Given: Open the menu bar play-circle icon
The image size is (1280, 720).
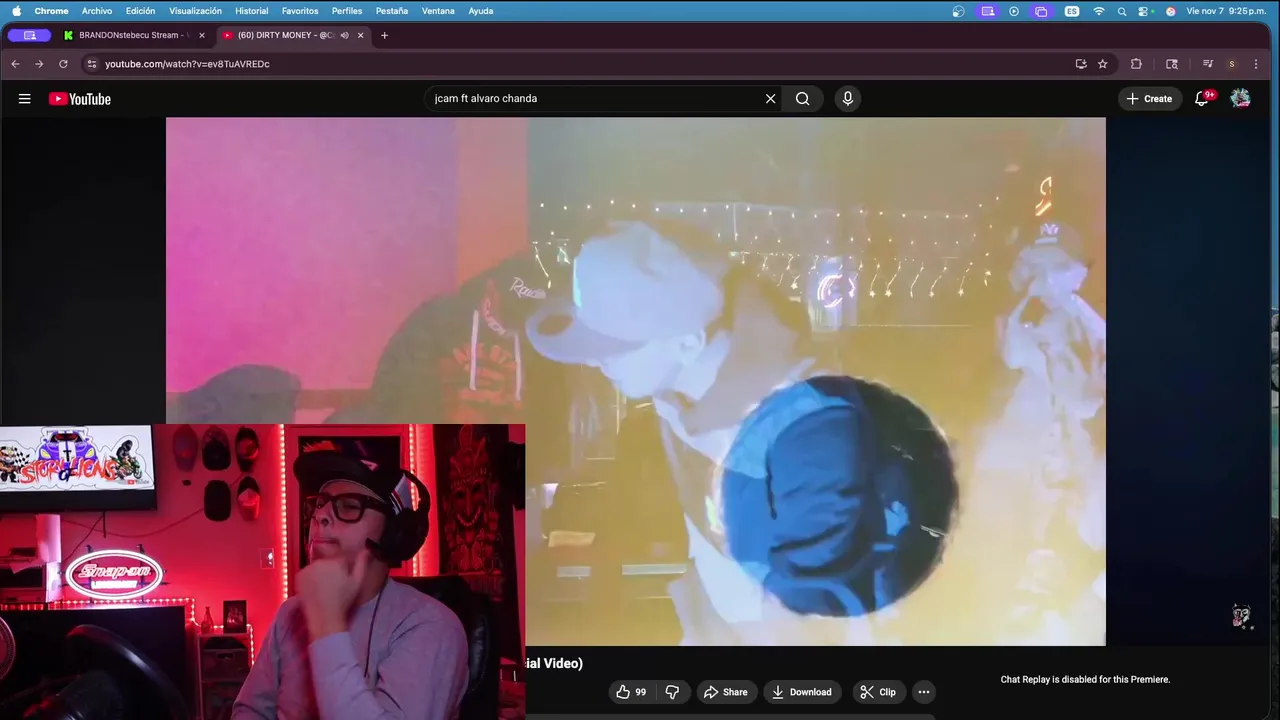Looking at the screenshot, I should tap(1014, 11).
